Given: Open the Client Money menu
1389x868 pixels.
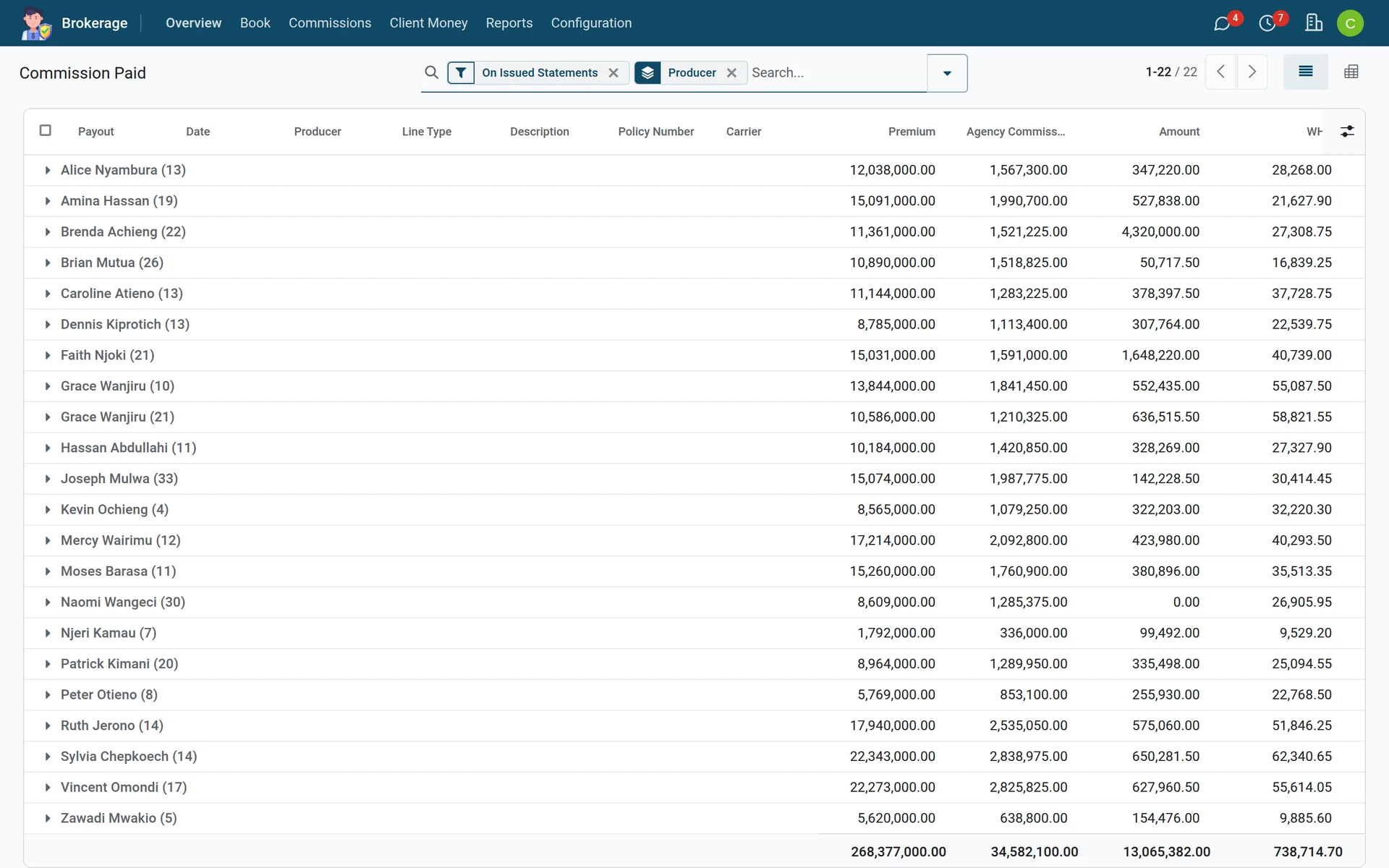Looking at the screenshot, I should [428, 23].
